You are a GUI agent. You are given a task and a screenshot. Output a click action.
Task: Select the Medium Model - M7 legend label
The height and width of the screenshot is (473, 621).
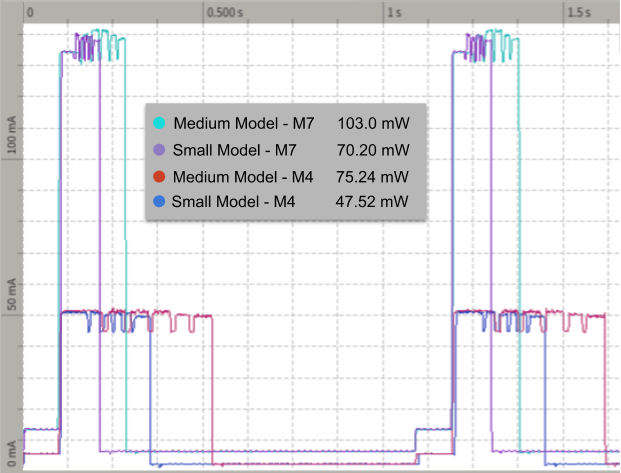(244, 124)
